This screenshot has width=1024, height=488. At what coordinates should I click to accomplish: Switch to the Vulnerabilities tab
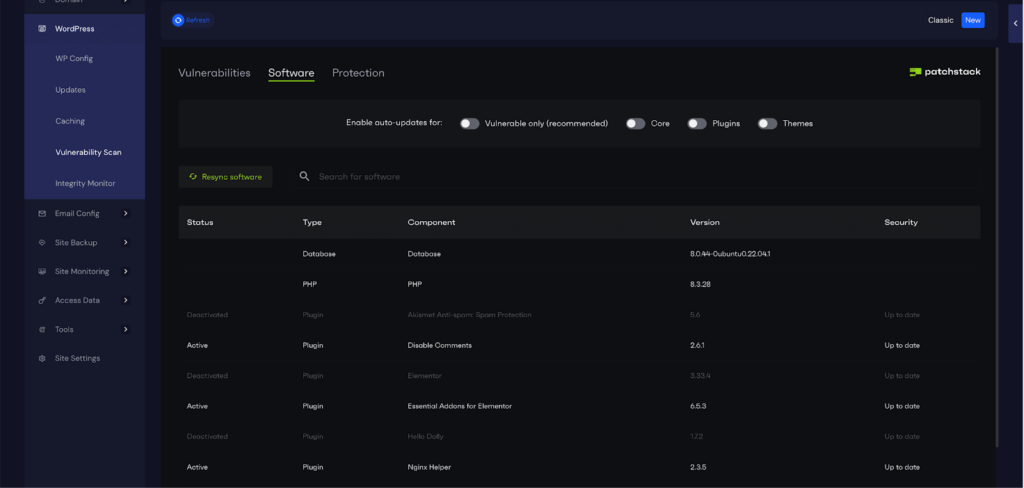click(x=214, y=73)
